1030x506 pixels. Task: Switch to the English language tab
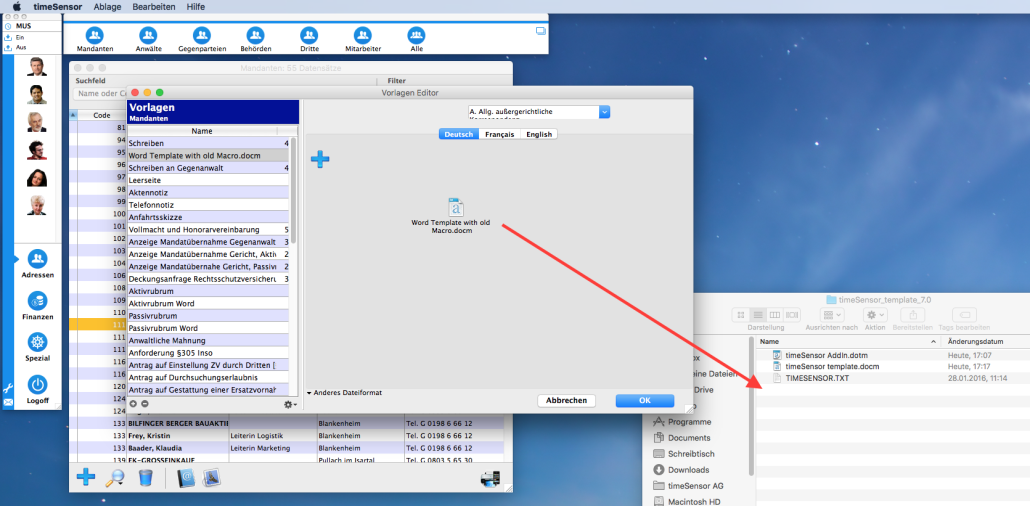click(x=539, y=134)
